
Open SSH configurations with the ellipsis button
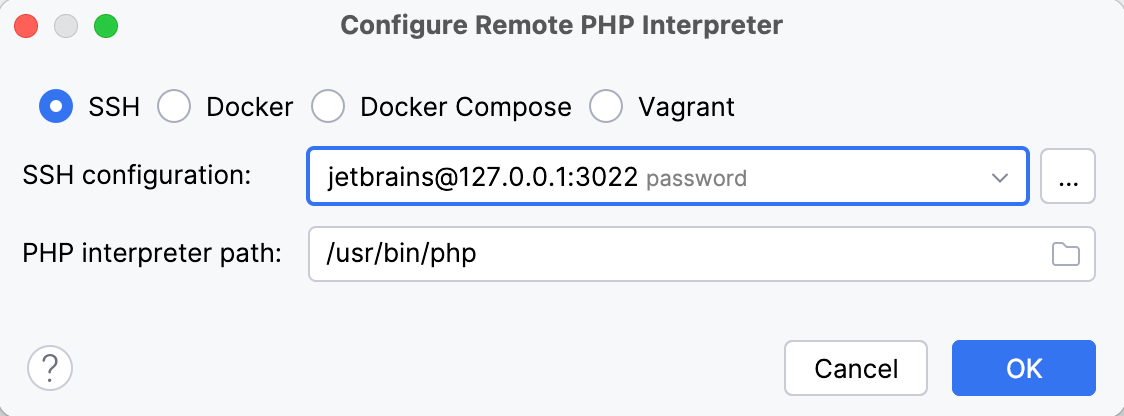[1068, 177]
